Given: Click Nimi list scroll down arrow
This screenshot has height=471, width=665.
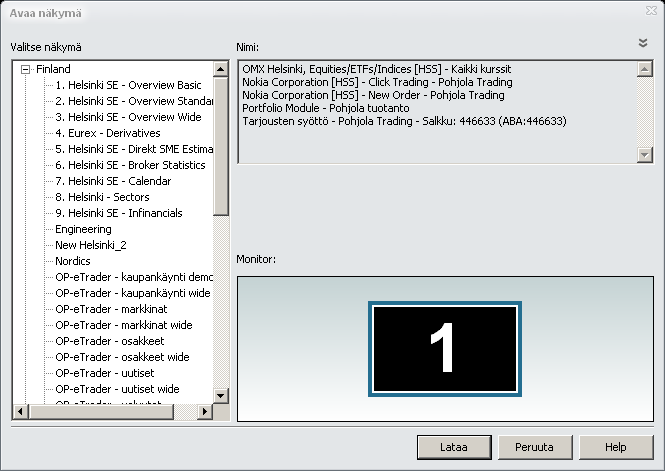Looking at the screenshot, I should (645, 155).
